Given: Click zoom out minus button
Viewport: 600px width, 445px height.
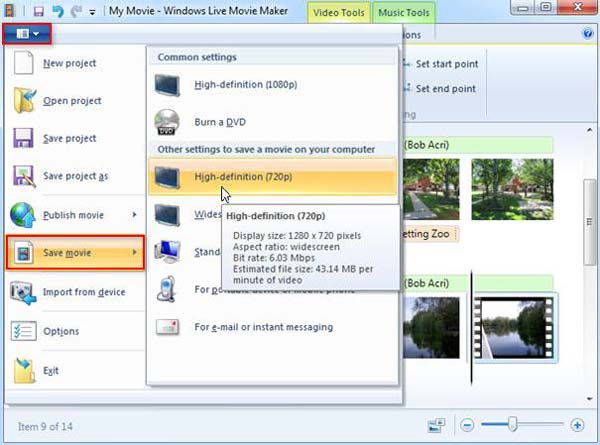Looking at the screenshot, I should (467, 425).
